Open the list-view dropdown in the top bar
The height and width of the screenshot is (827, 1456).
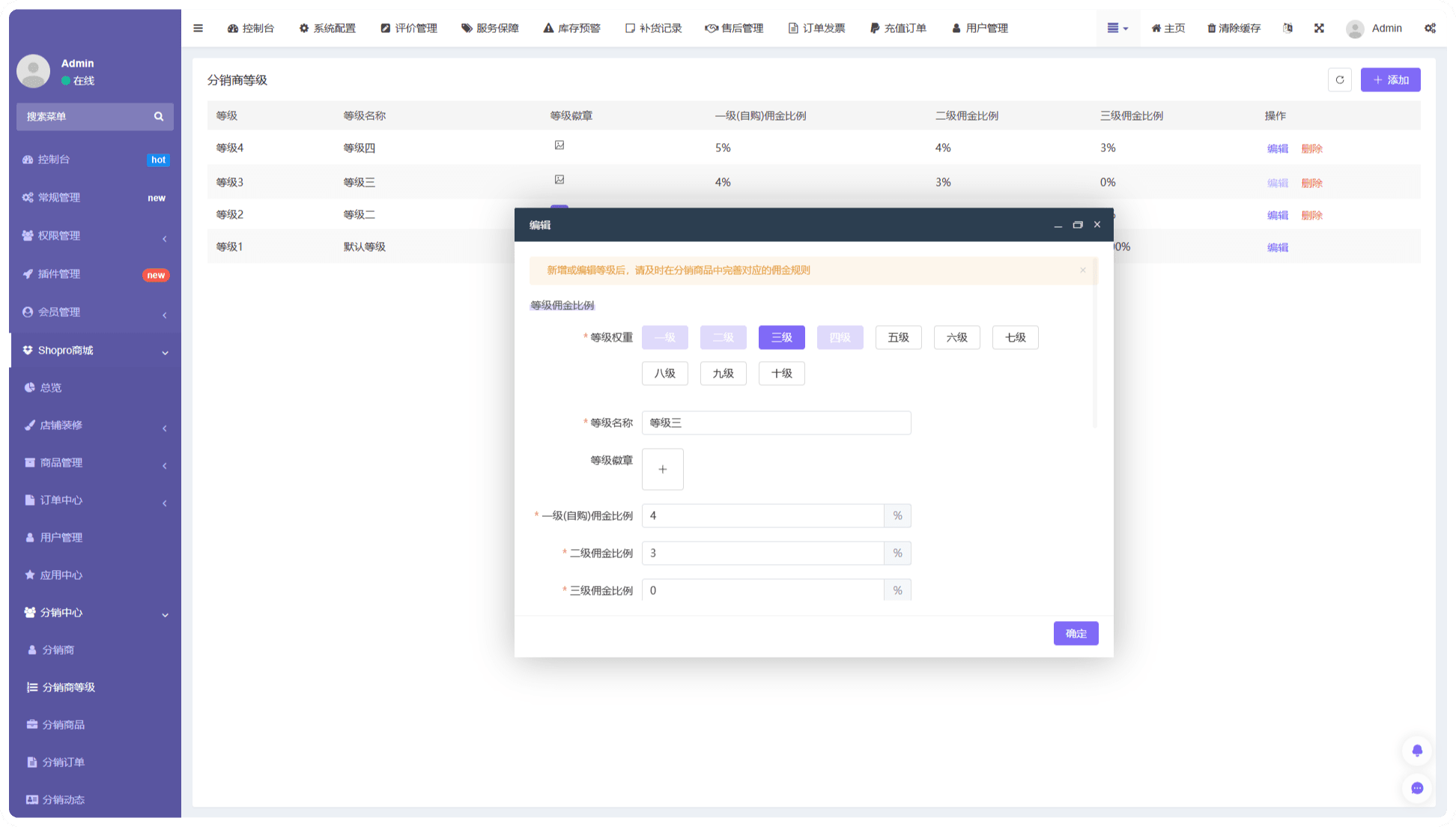click(1117, 28)
